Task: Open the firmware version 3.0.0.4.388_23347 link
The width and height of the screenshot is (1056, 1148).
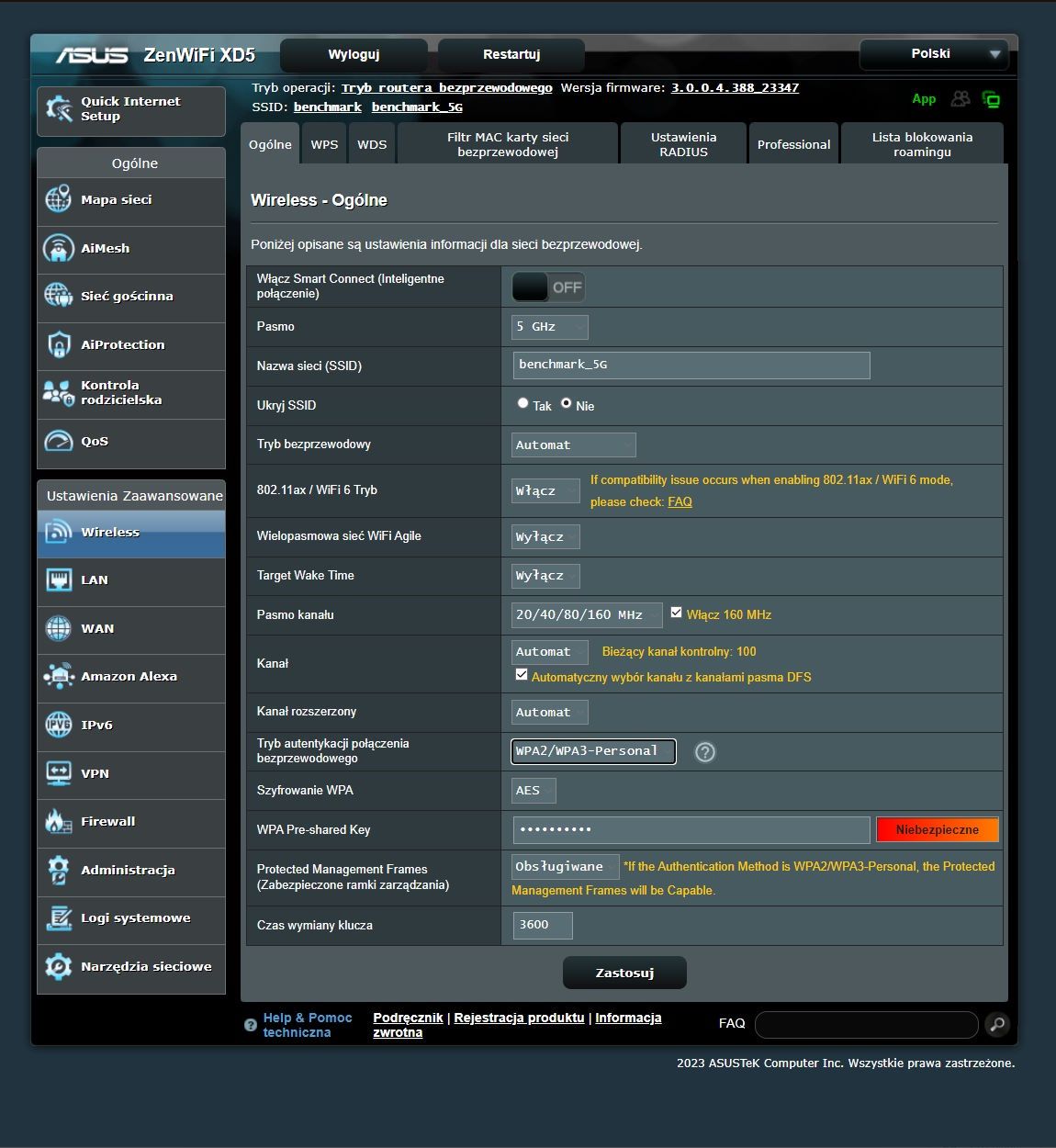Action: tap(735, 88)
